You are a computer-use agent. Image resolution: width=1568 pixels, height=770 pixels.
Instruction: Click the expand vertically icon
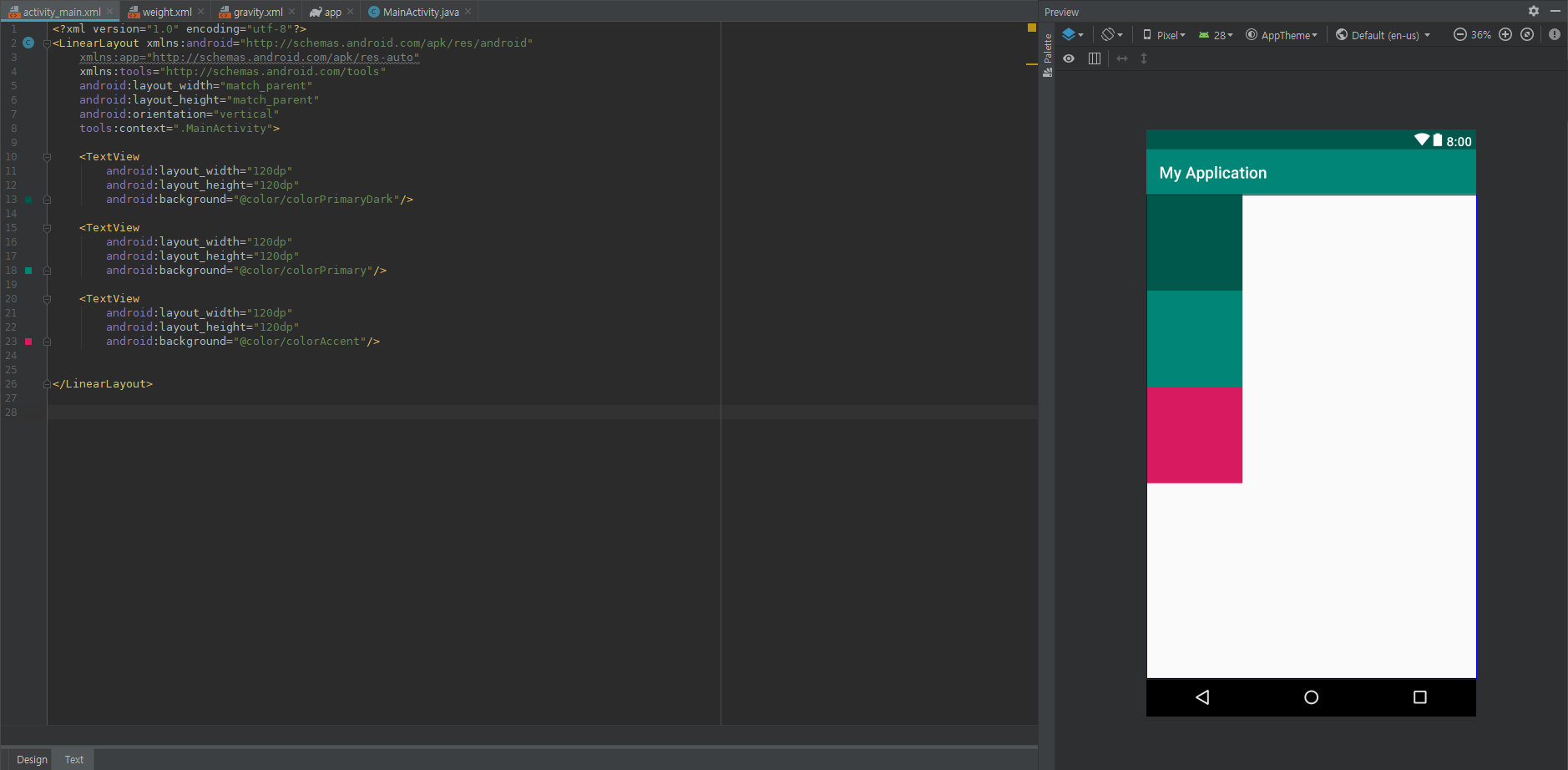1144,58
